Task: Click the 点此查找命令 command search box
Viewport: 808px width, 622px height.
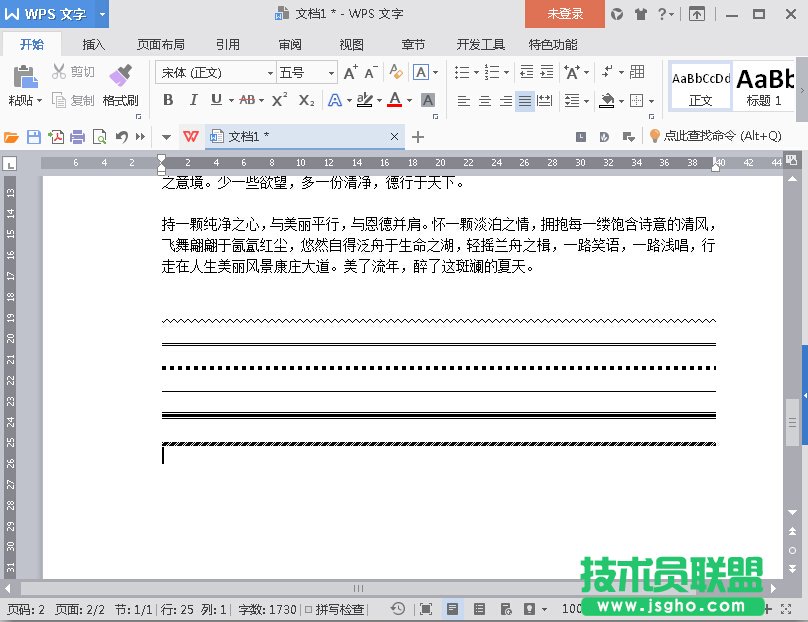Action: coord(714,136)
